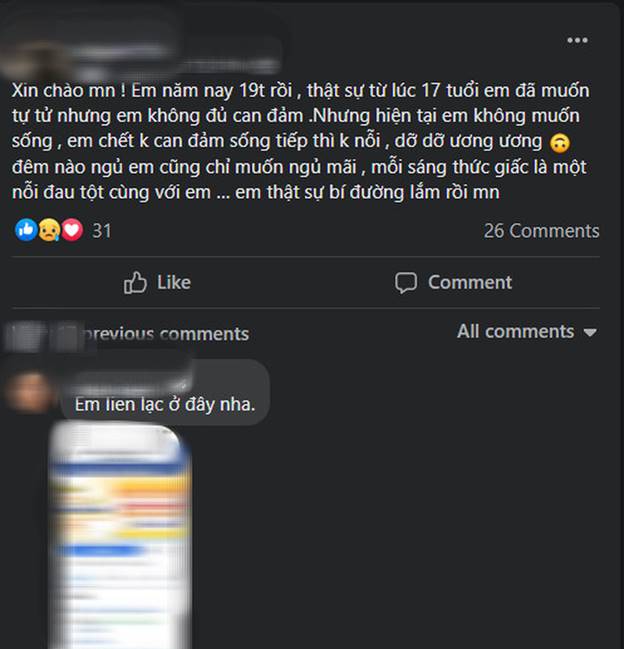Click the thumbs-up outline icon beside Like

pyautogui.click(x=135, y=283)
